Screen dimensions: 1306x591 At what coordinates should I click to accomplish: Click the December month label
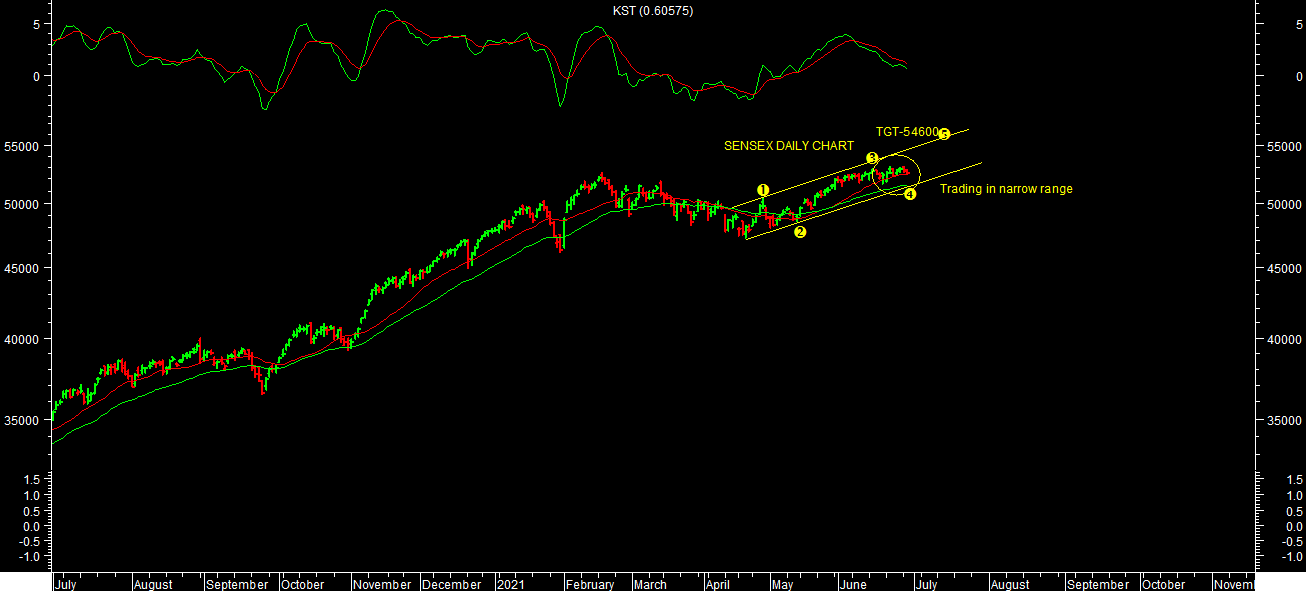click(x=451, y=584)
